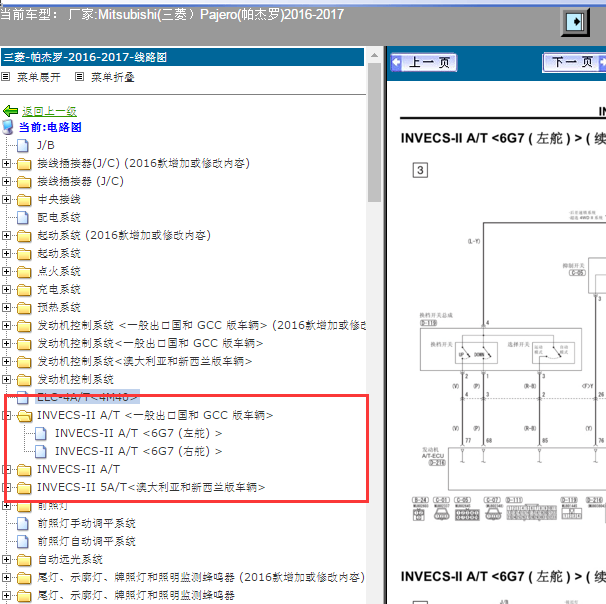This screenshot has height=604, width=606.
Task: Go to previous page with 上一页
Action: pyautogui.click(x=424, y=62)
